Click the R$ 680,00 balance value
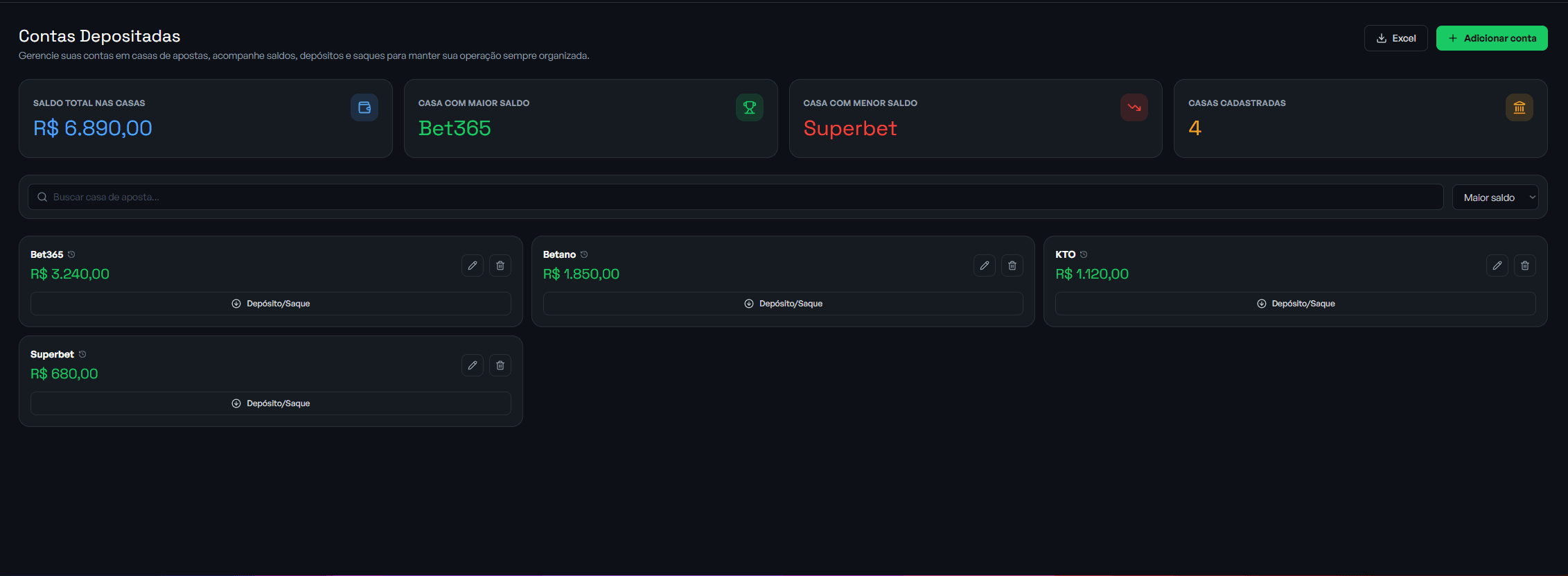This screenshot has height=576, width=1568. (64, 374)
